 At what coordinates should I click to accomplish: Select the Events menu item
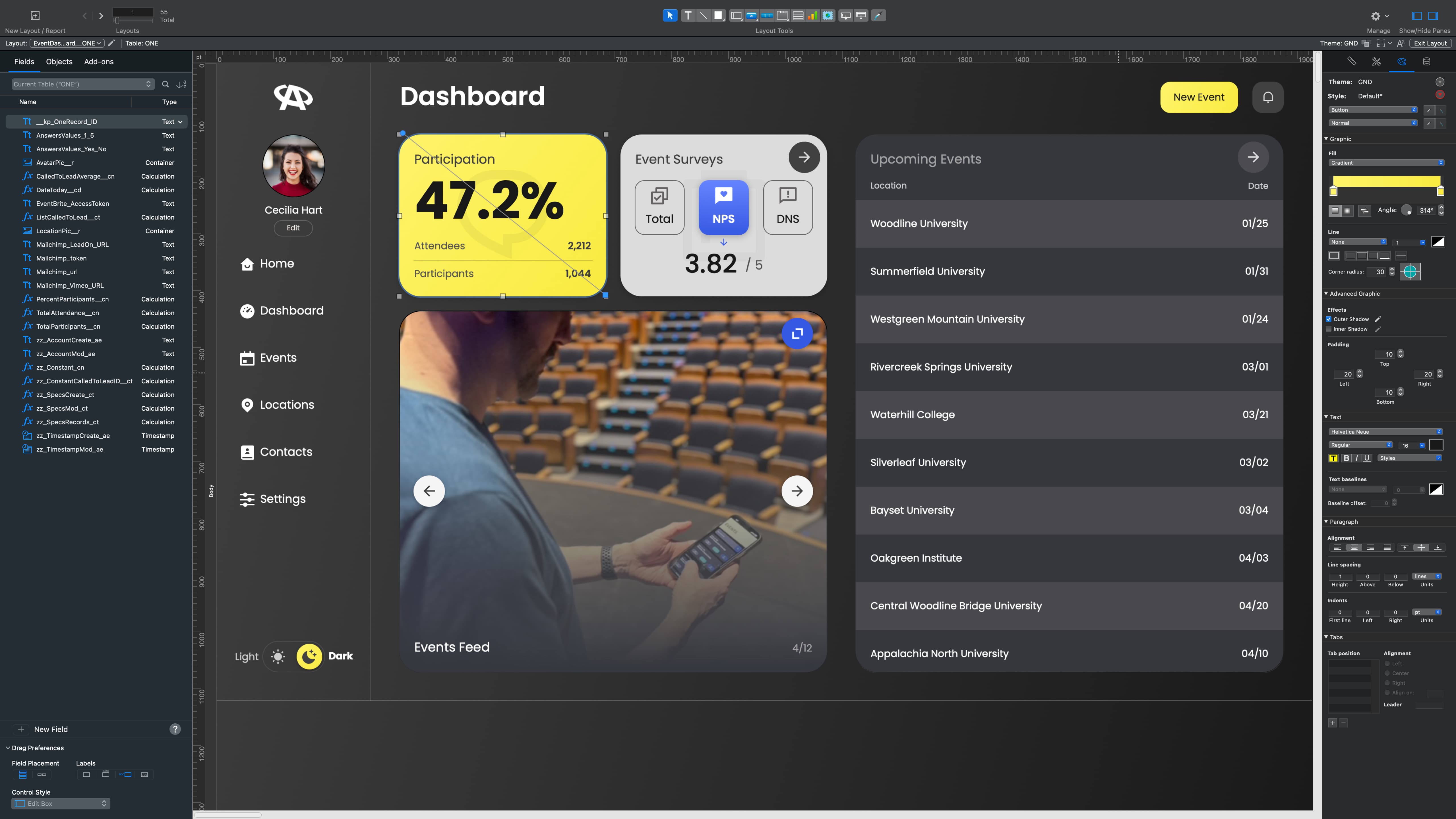(x=278, y=357)
